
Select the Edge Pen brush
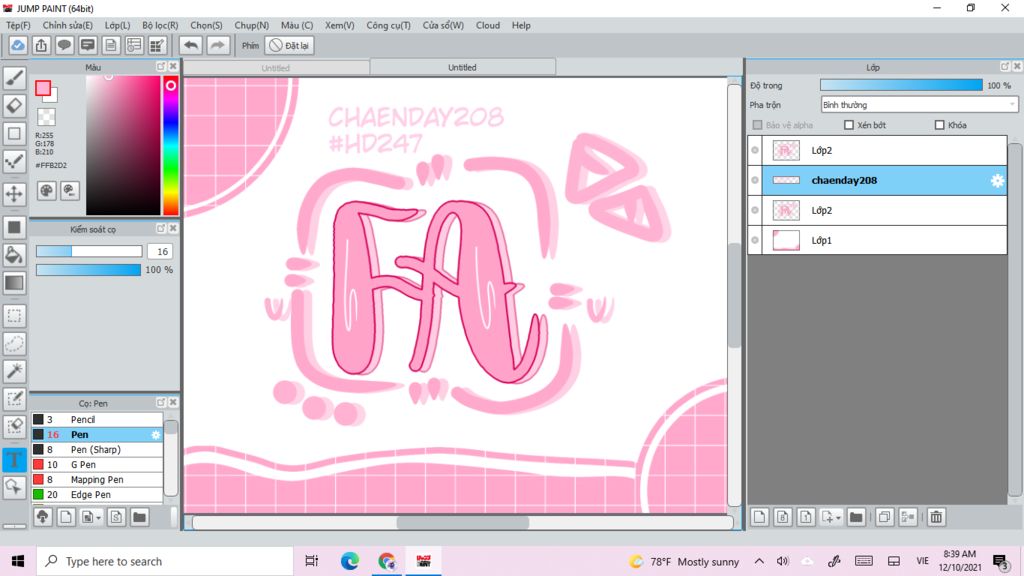(97, 494)
